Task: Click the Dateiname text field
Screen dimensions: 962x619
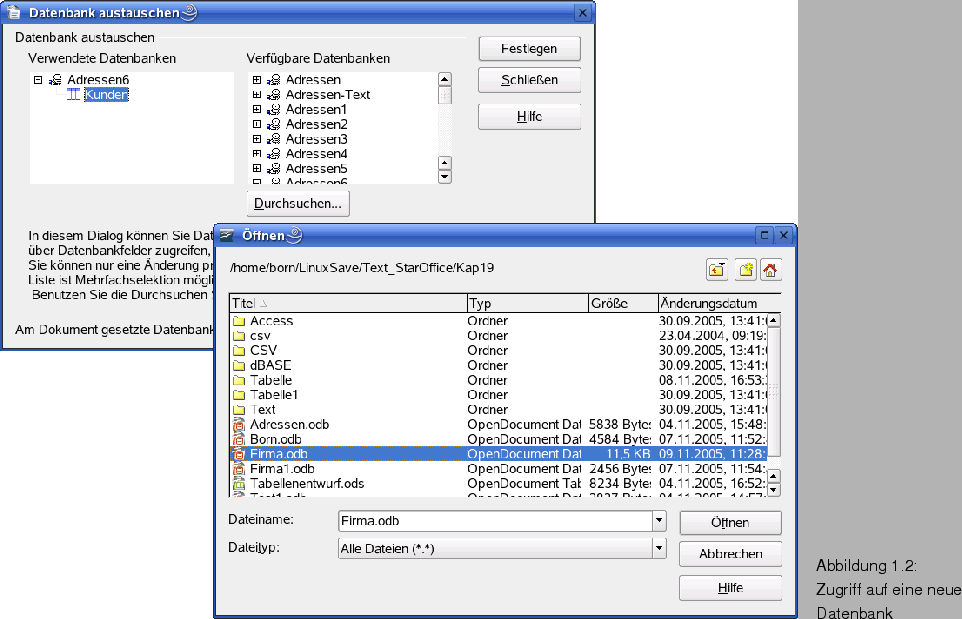Action: point(494,521)
